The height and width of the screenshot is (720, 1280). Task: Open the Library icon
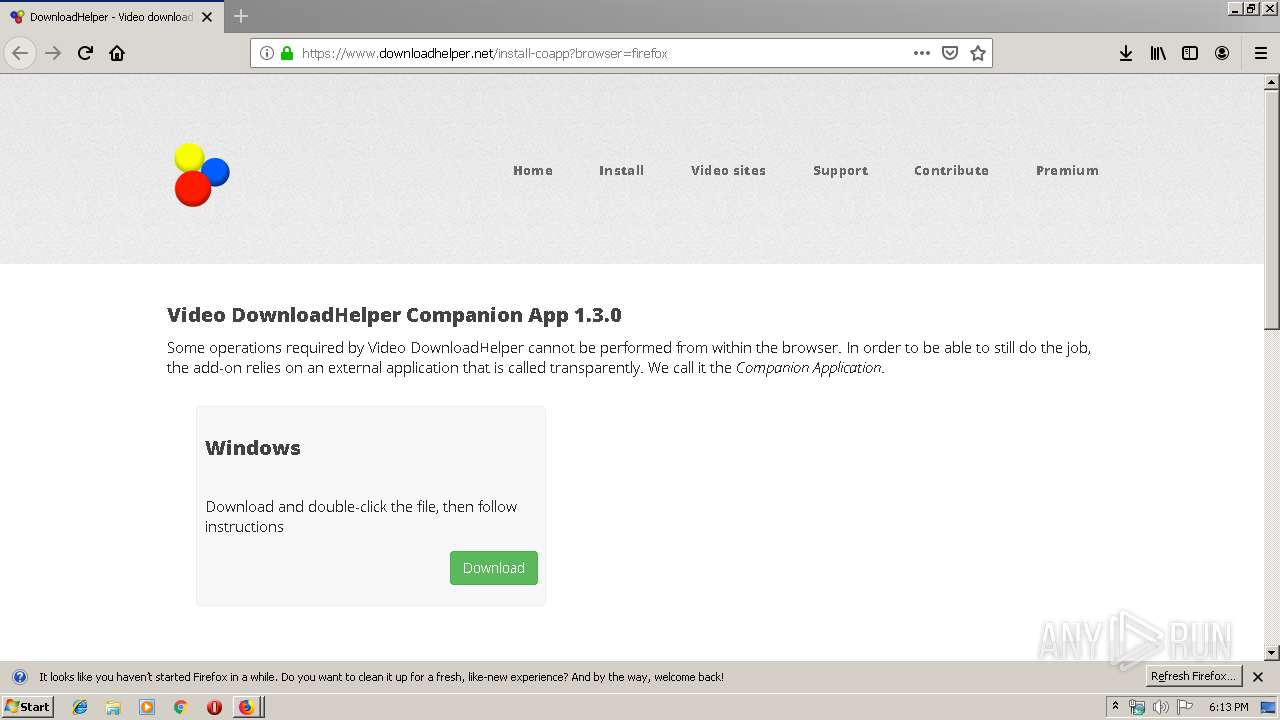pyautogui.click(x=1158, y=53)
